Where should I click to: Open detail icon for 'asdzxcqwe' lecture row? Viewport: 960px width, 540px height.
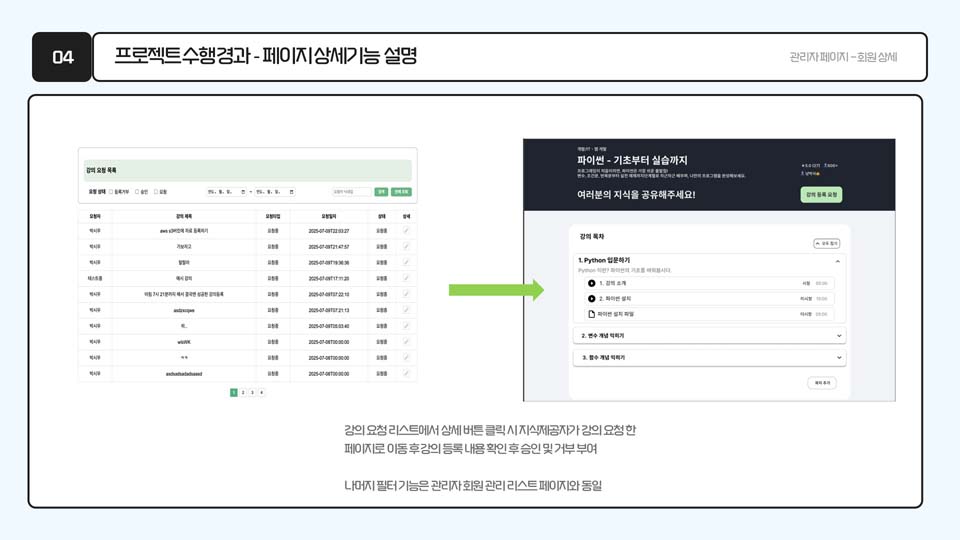[406, 310]
